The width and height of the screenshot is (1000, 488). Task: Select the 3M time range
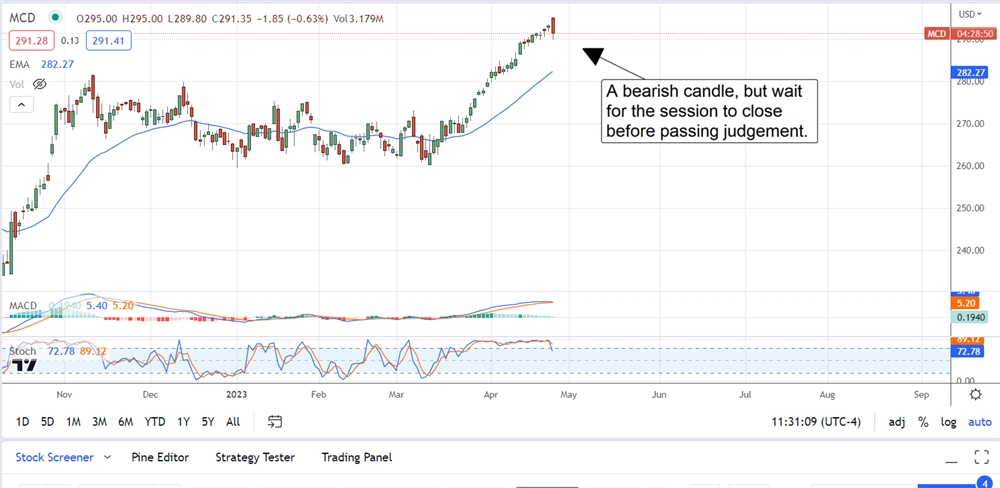99,422
